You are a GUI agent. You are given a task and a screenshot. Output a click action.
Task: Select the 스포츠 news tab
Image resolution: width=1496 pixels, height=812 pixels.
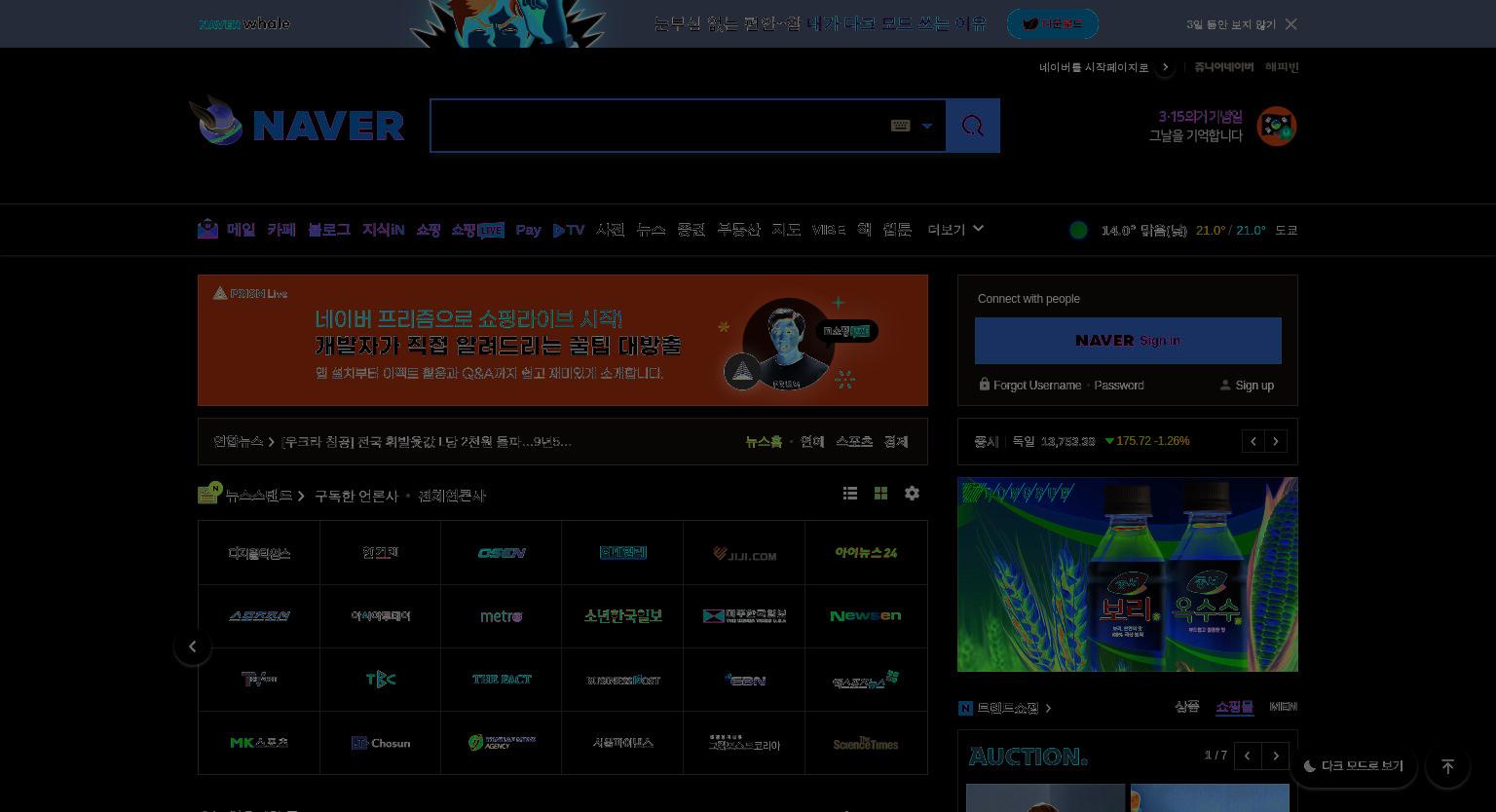pyautogui.click(x=854, y=442)
